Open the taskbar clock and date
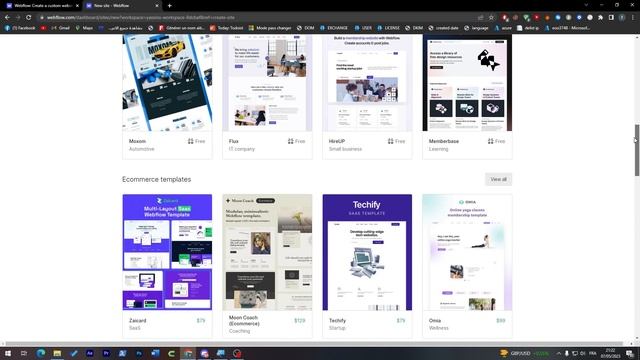The height and width of the screenshot is (360, 640). tap(611, 353)
